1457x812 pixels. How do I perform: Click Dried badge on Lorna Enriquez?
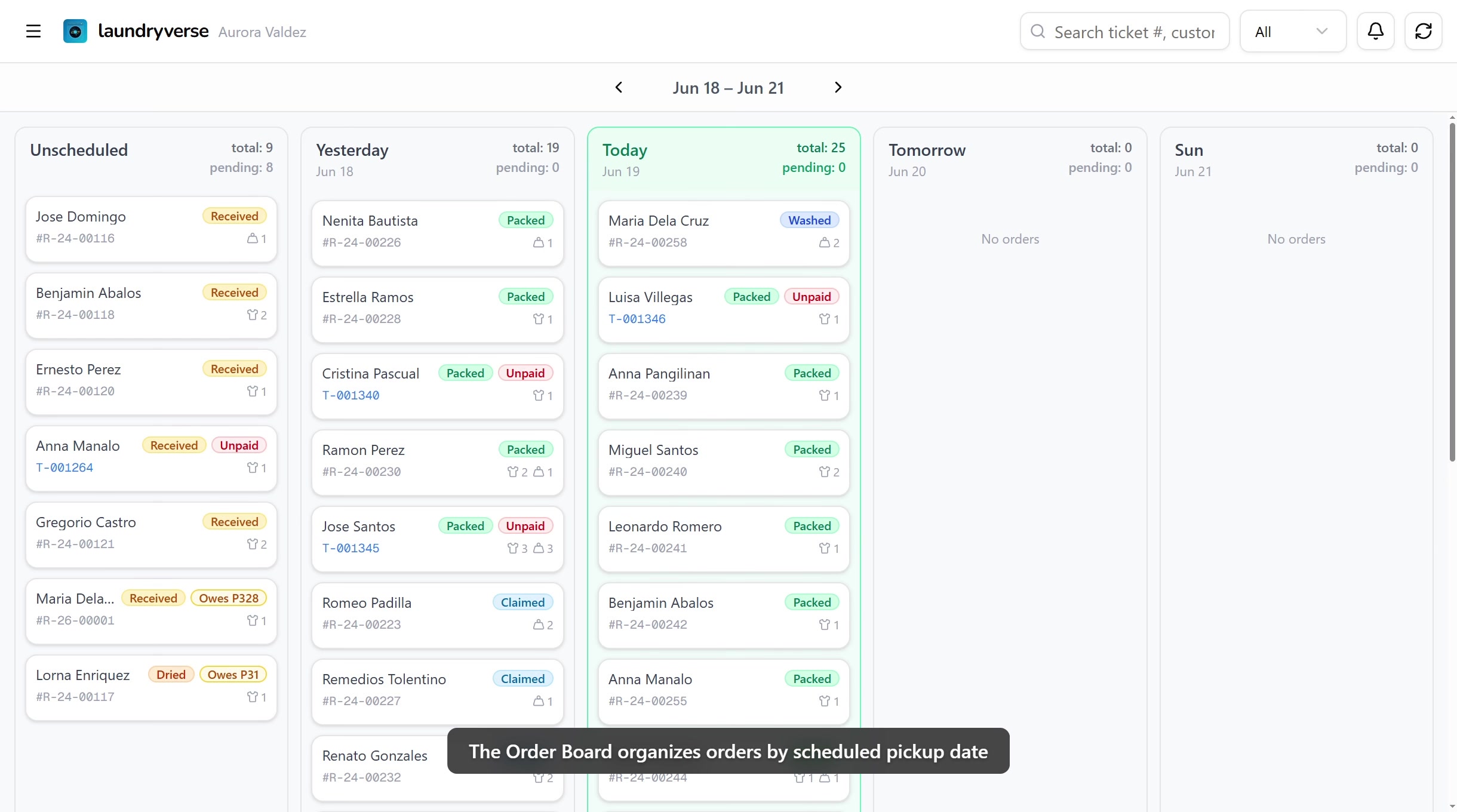tap(171, 675)
